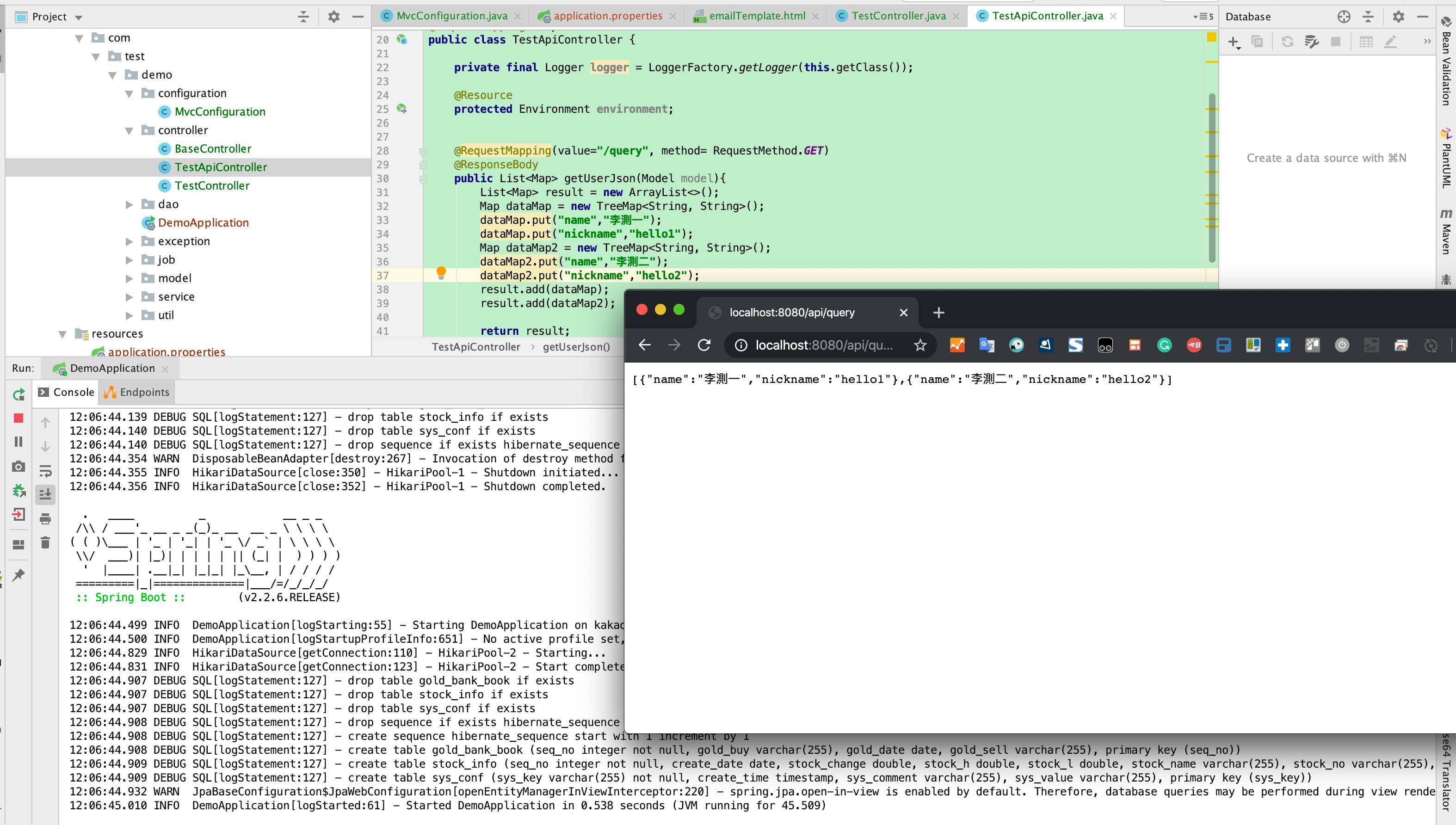Image resolution: width=1456 pixels, height=825 pixels.
Task: Stop the running DemoApplication process
Action: coord(19,418)
